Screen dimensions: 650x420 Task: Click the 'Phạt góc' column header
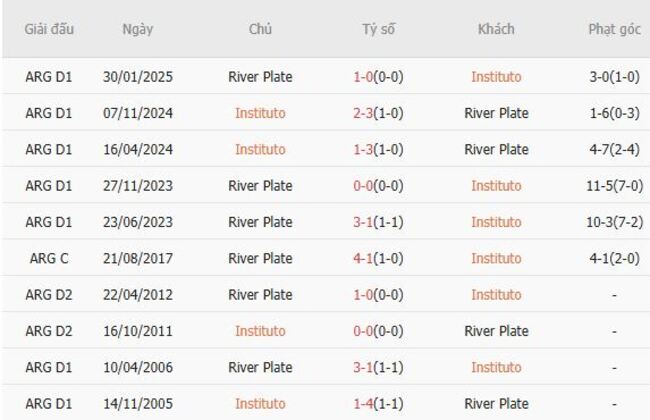tap(614, 29)
